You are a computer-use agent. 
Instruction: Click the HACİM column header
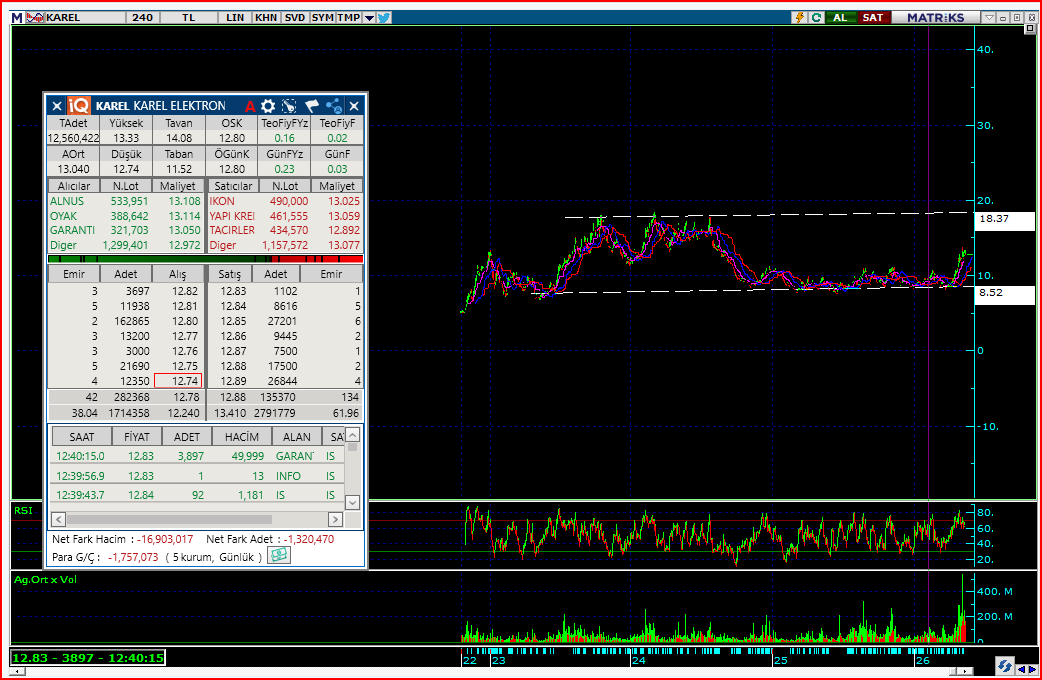point(241,437)
